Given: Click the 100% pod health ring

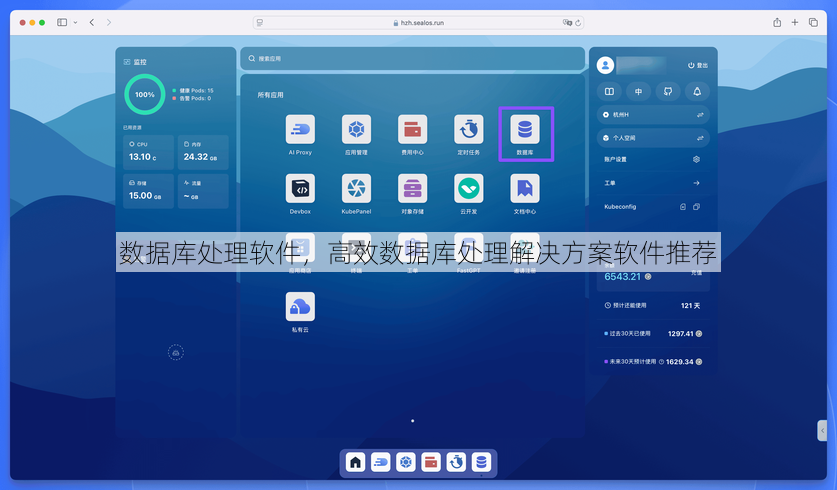Looking at the screenshot, I should [145, 94].
